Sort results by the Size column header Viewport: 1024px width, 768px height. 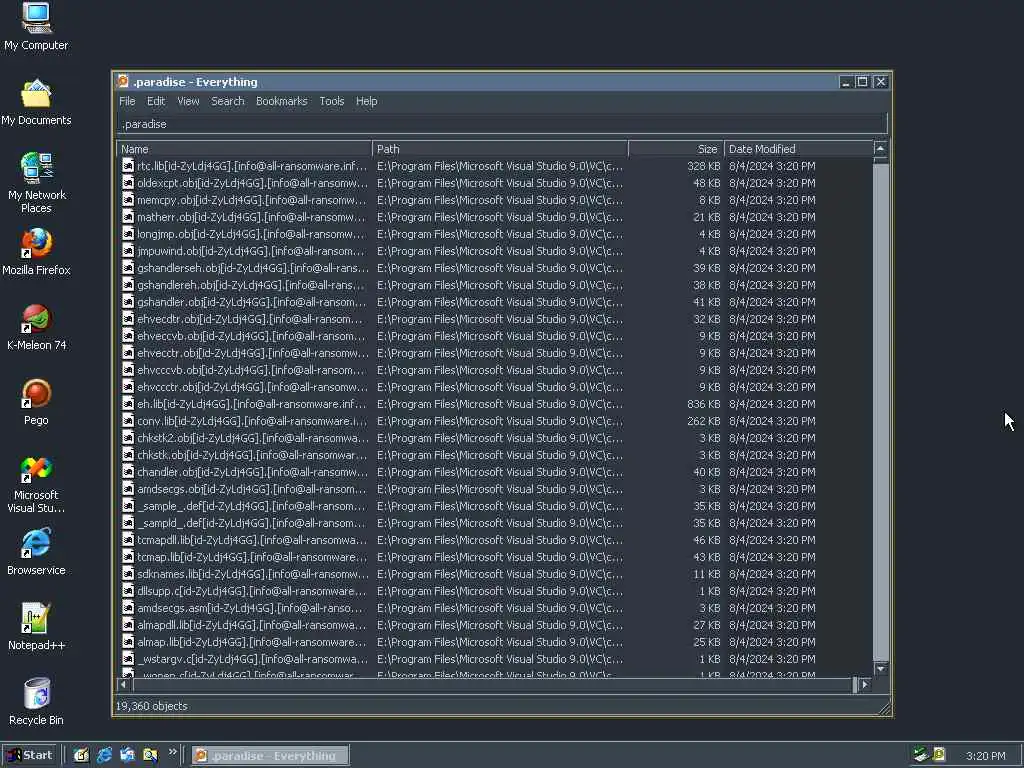point(677,149)
